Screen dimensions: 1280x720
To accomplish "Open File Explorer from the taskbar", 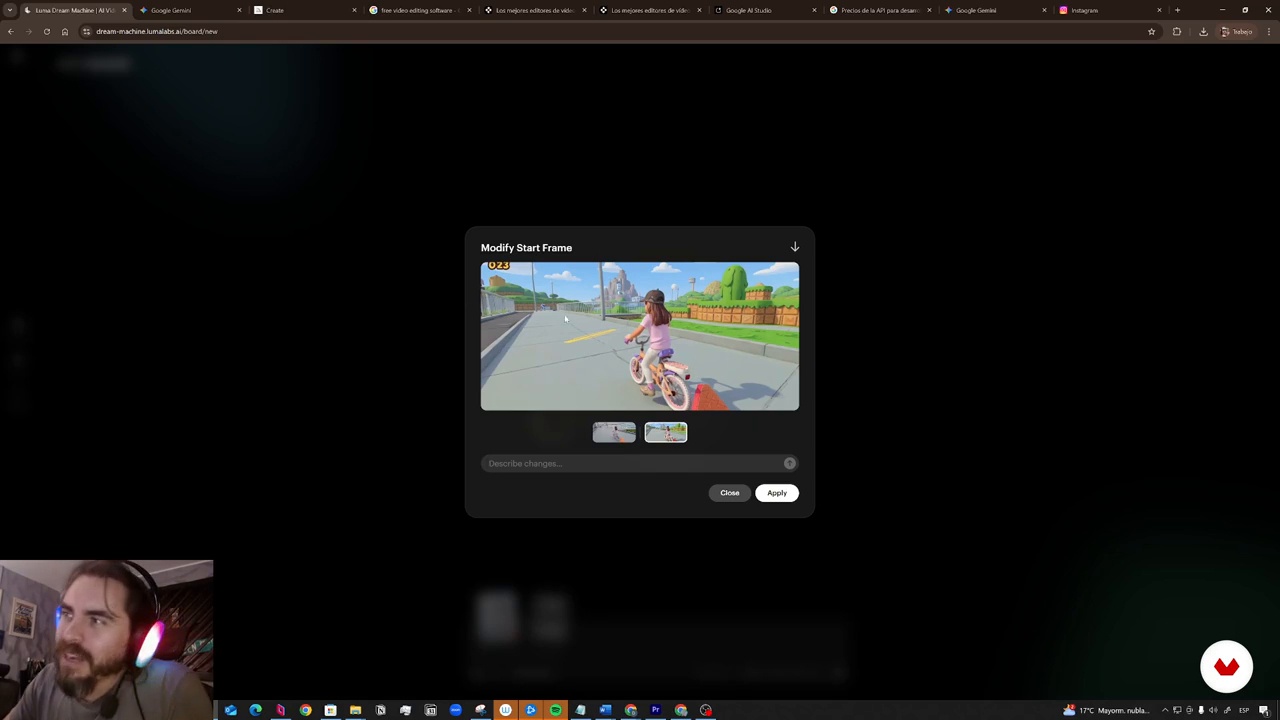I will tap(356, 710).
